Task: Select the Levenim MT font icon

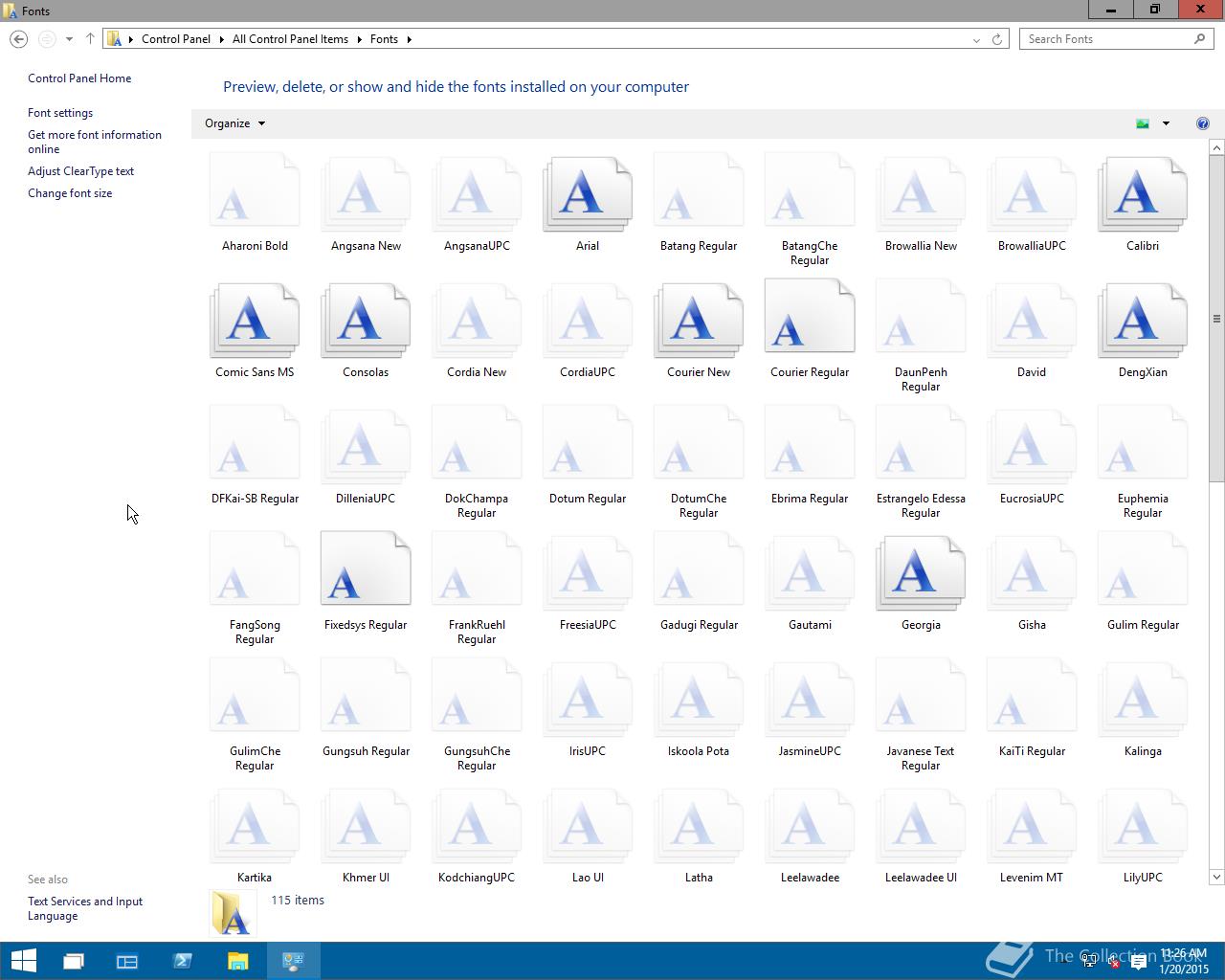Action: (x=1032, y=826)
